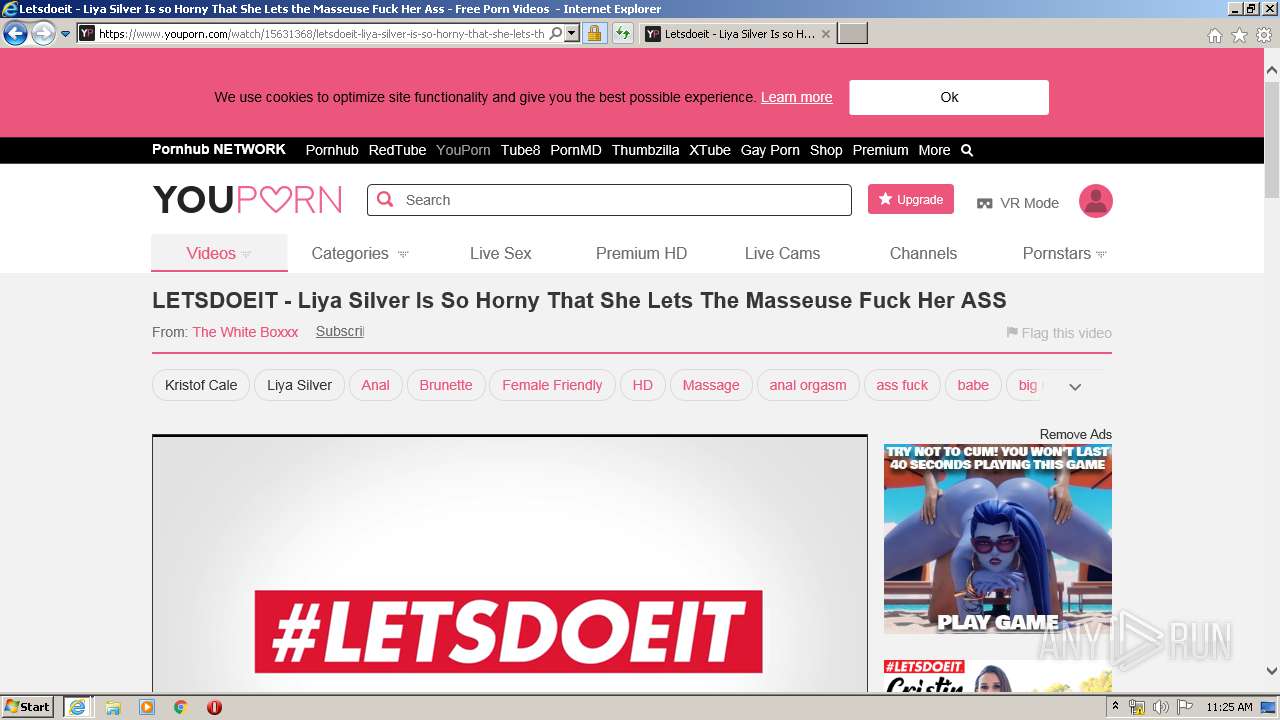This screenshot has width=1280, height=720.
Task: Expand the More network menu
Action: pos(934,150)
